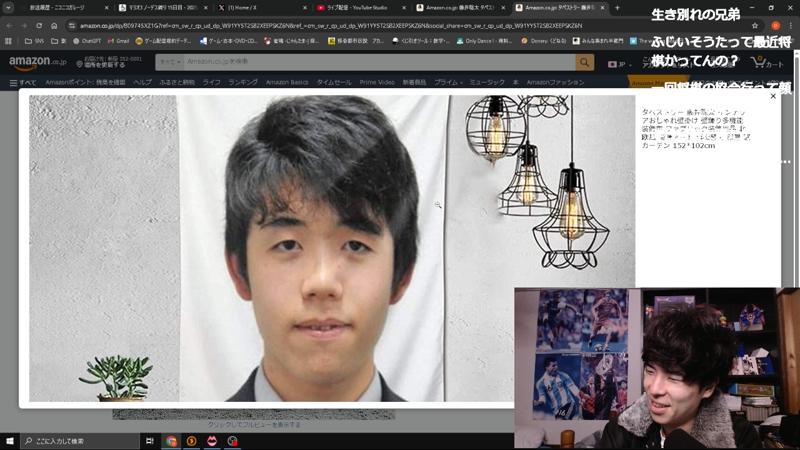
Task: Expand the Prime nav dropdown
Action: tap(448, 82)
